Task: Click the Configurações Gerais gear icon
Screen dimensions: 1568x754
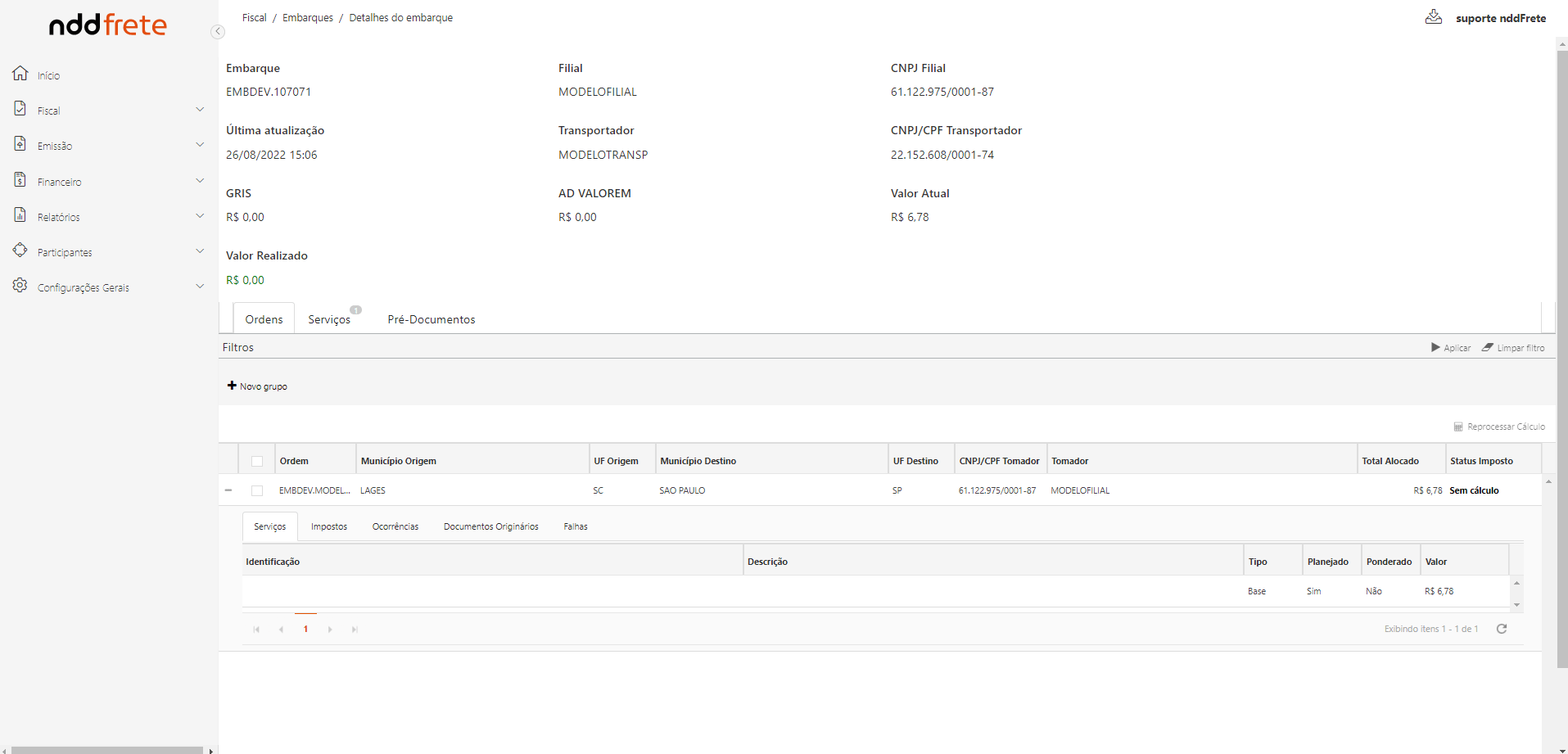Action: (20, 286)
